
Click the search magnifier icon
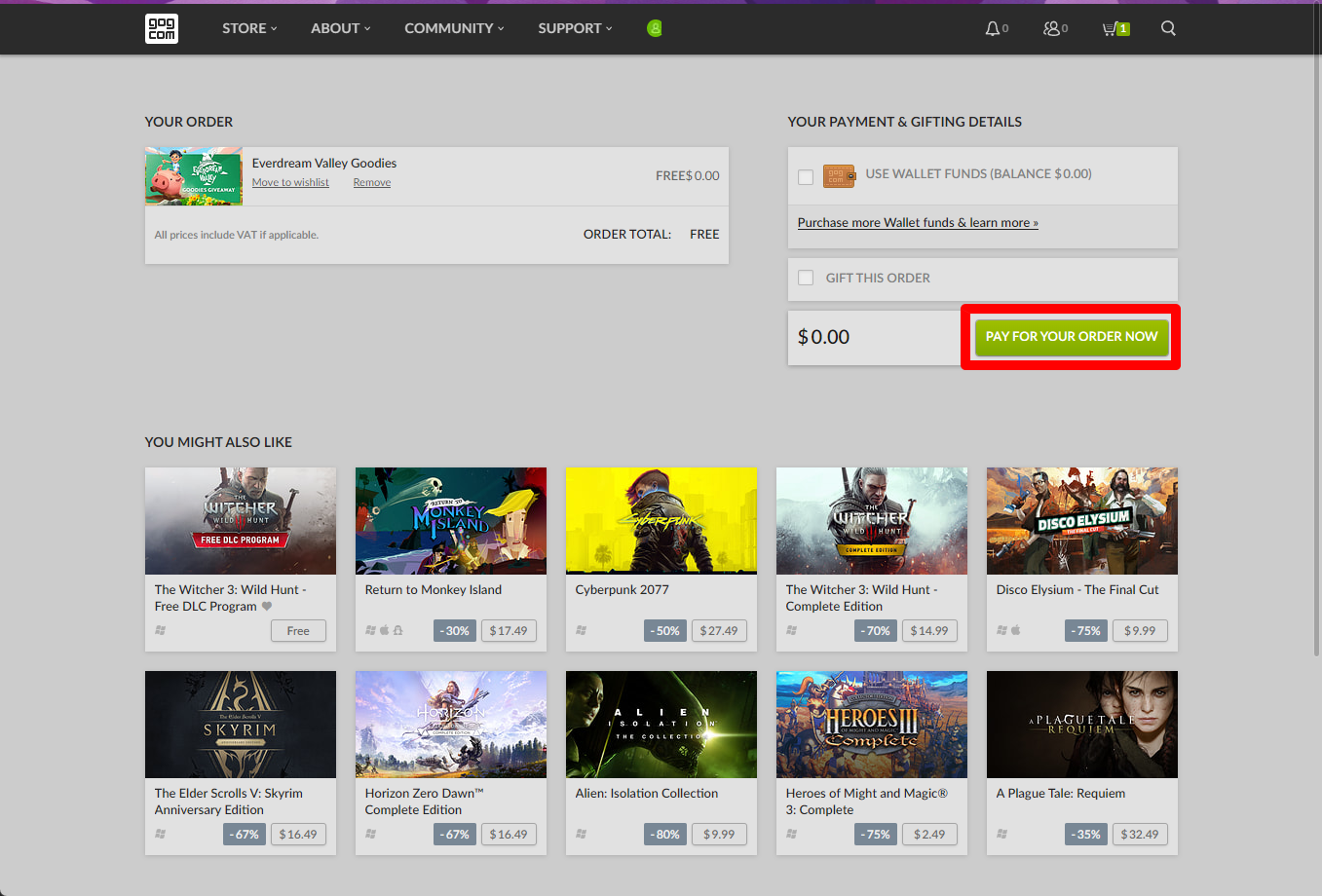coord(1168,28)
